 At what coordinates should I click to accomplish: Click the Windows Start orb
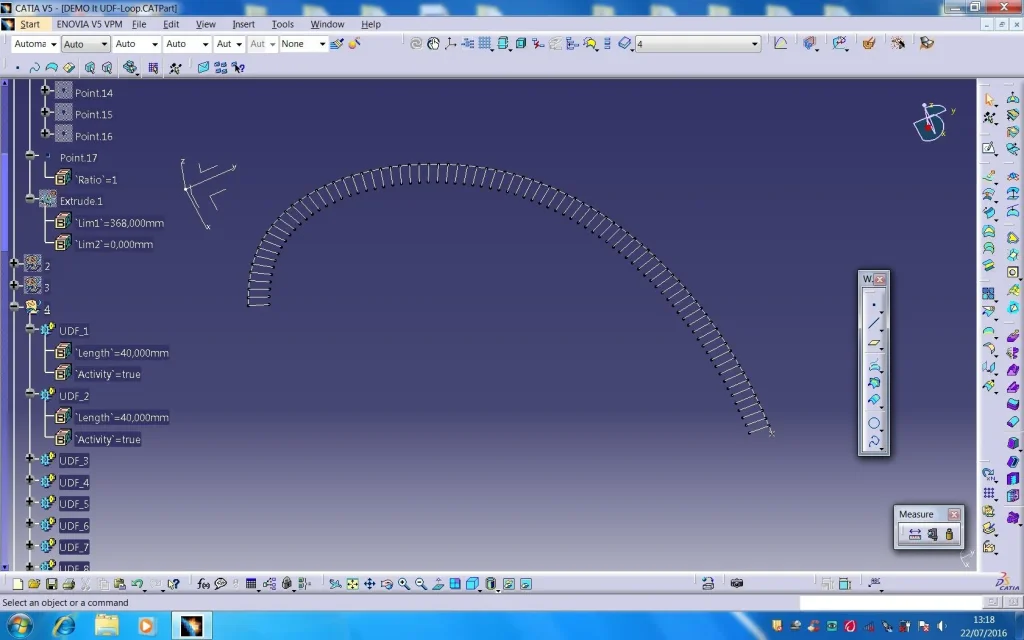click(x=19, y=626)
